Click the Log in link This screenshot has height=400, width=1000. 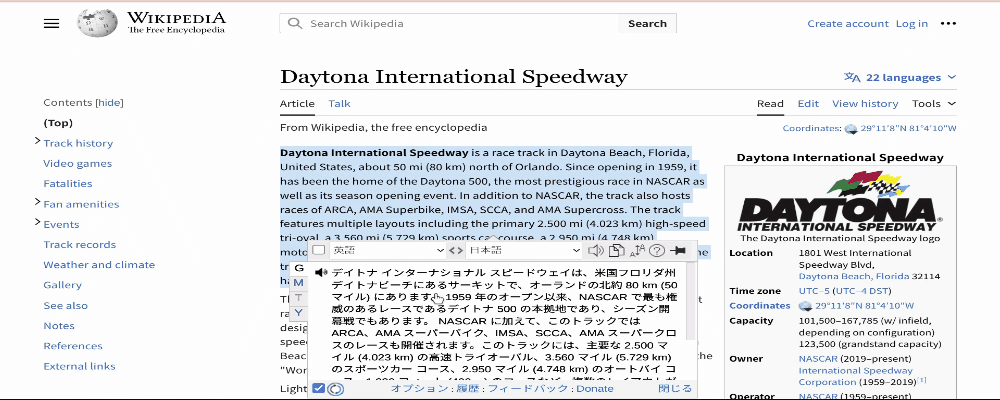pyautogui.click(x=911, y=24)
